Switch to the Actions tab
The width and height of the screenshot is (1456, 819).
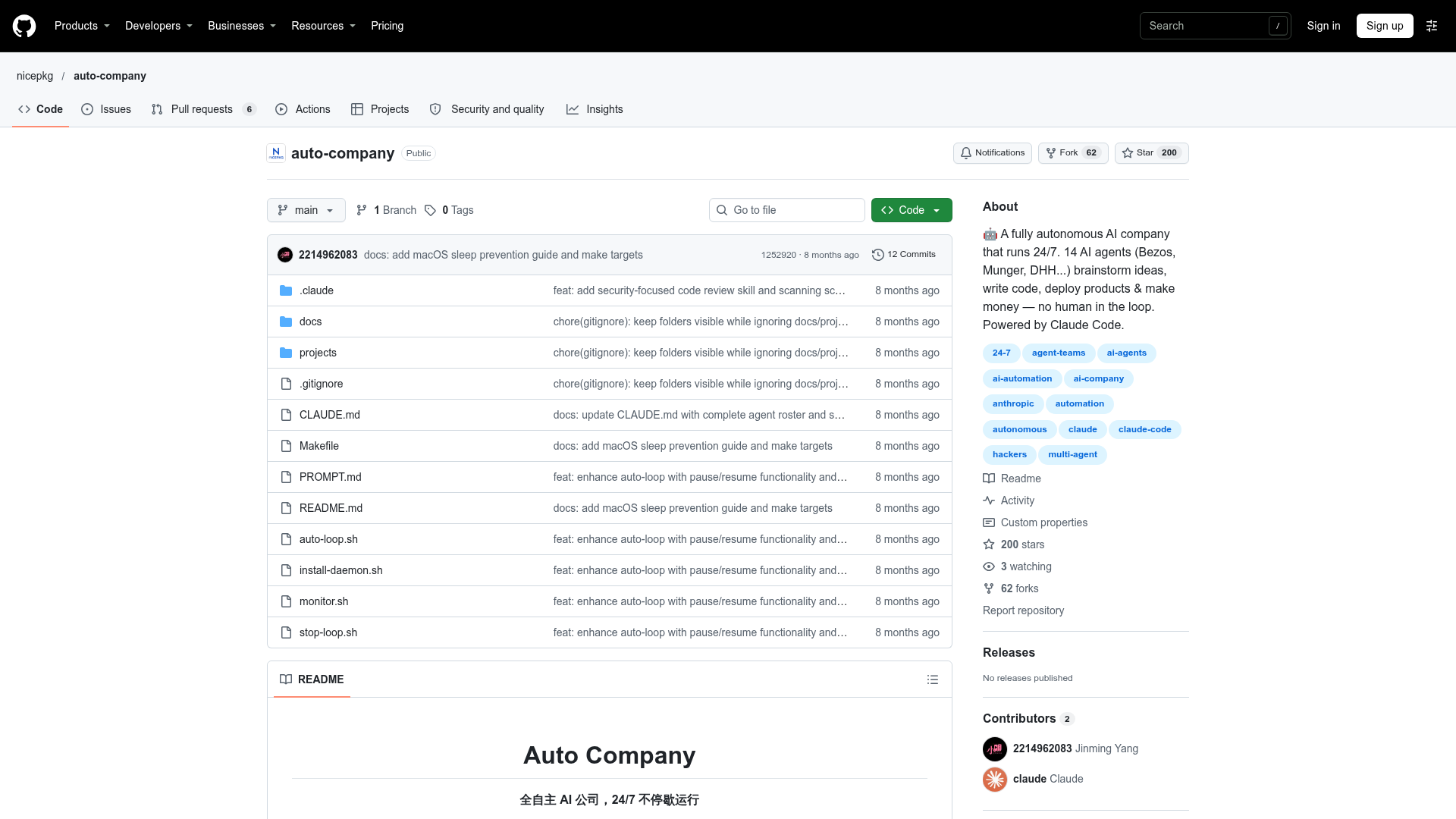pyautogui.click(x=303, y=109)
